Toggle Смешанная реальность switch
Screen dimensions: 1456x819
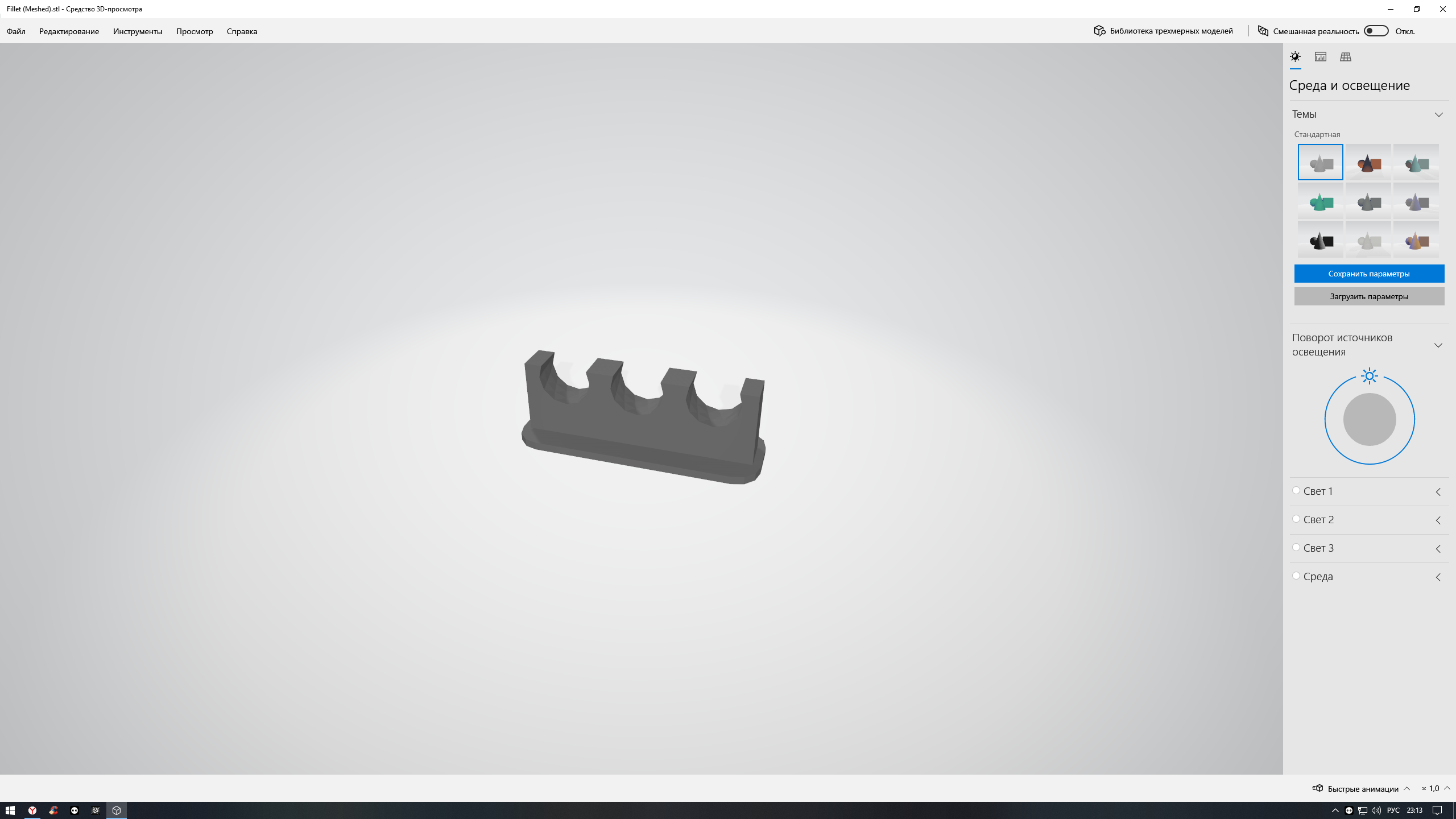click(x=1376, y=31)
